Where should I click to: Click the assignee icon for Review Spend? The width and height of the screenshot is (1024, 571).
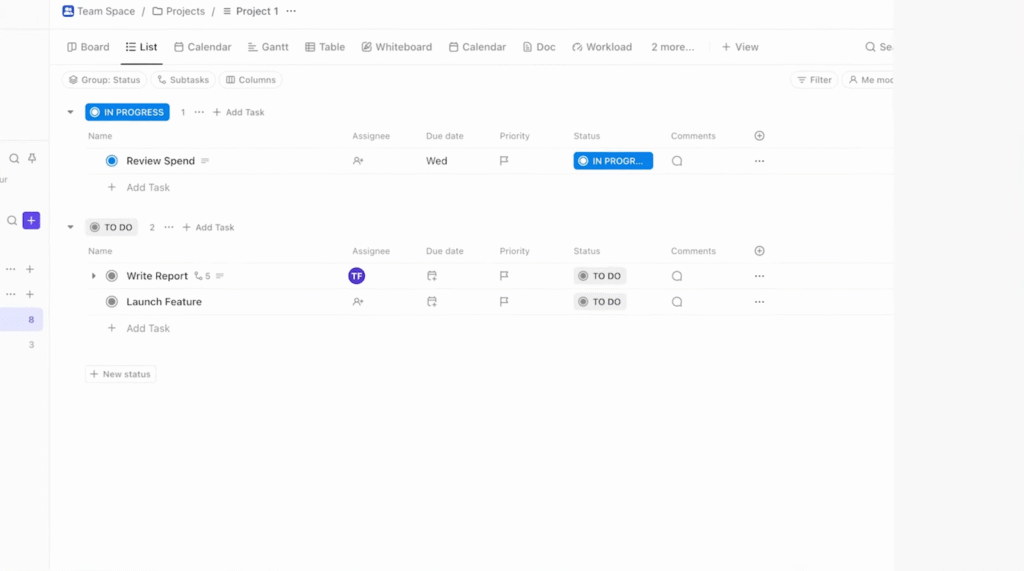pos(358,161)
